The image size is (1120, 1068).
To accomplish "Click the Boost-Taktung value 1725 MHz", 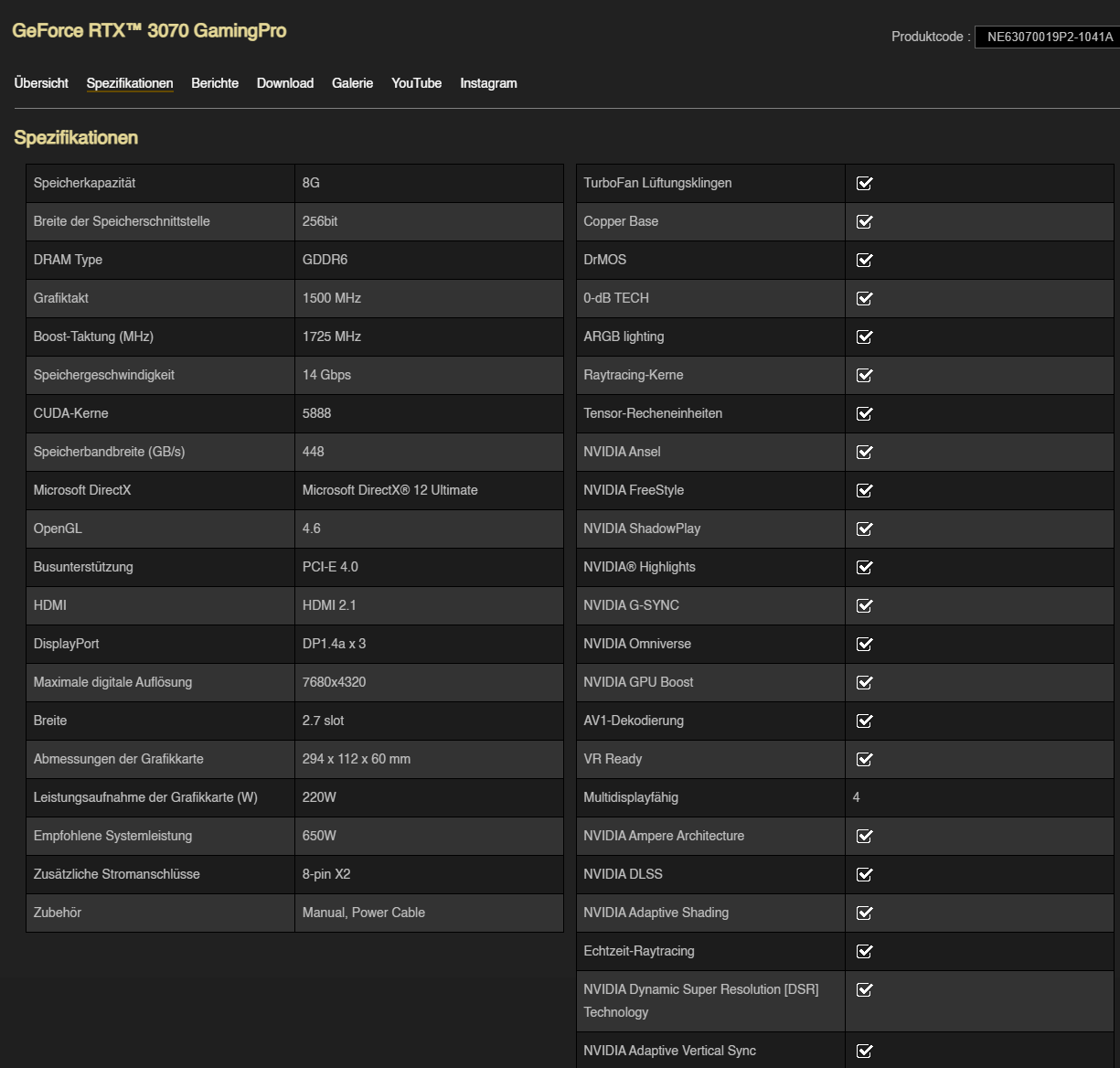I will [x=332, y=336].
